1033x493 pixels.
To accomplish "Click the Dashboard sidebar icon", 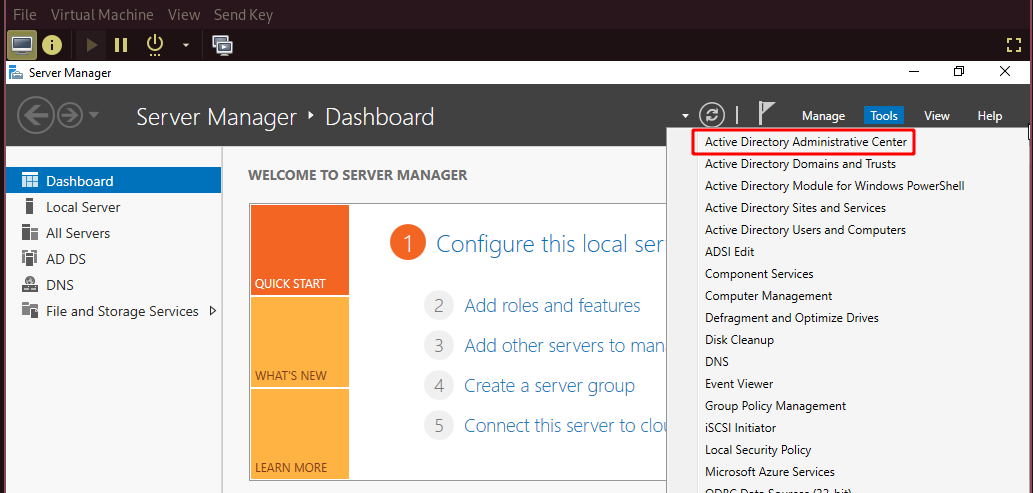I will [x=30, y=181].
